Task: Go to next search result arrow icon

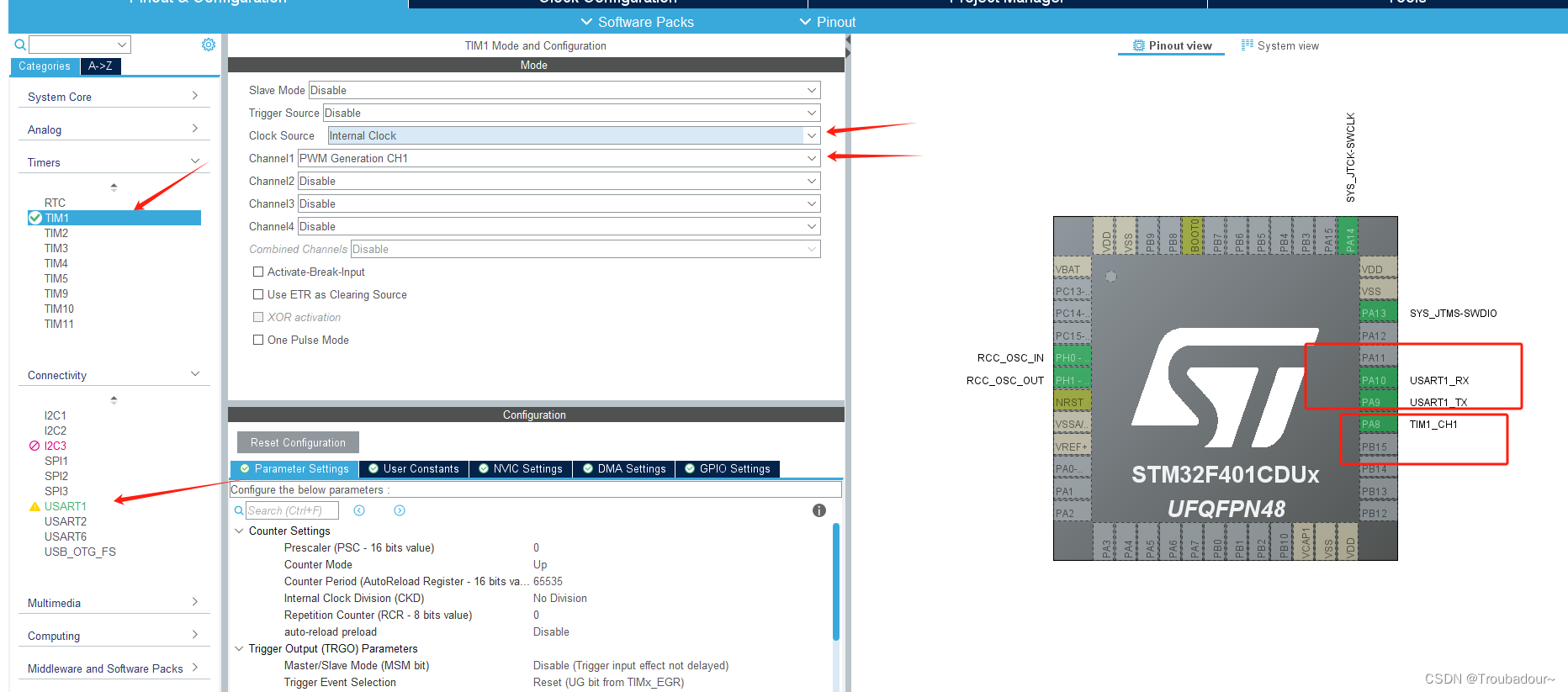Action: click(400, 510)
